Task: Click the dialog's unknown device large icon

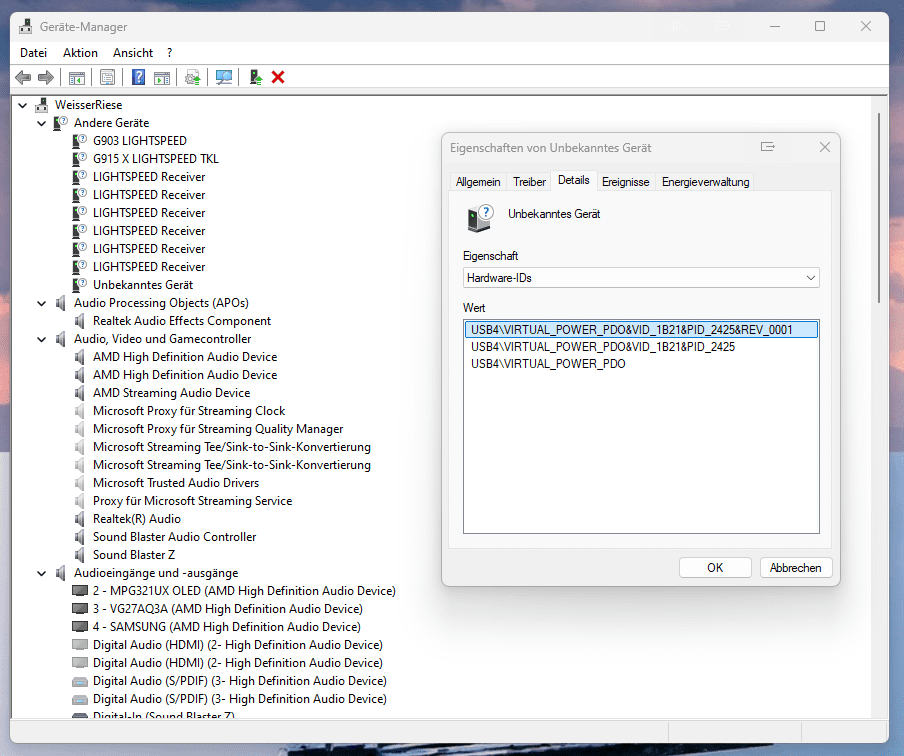Action: [480, 219]
